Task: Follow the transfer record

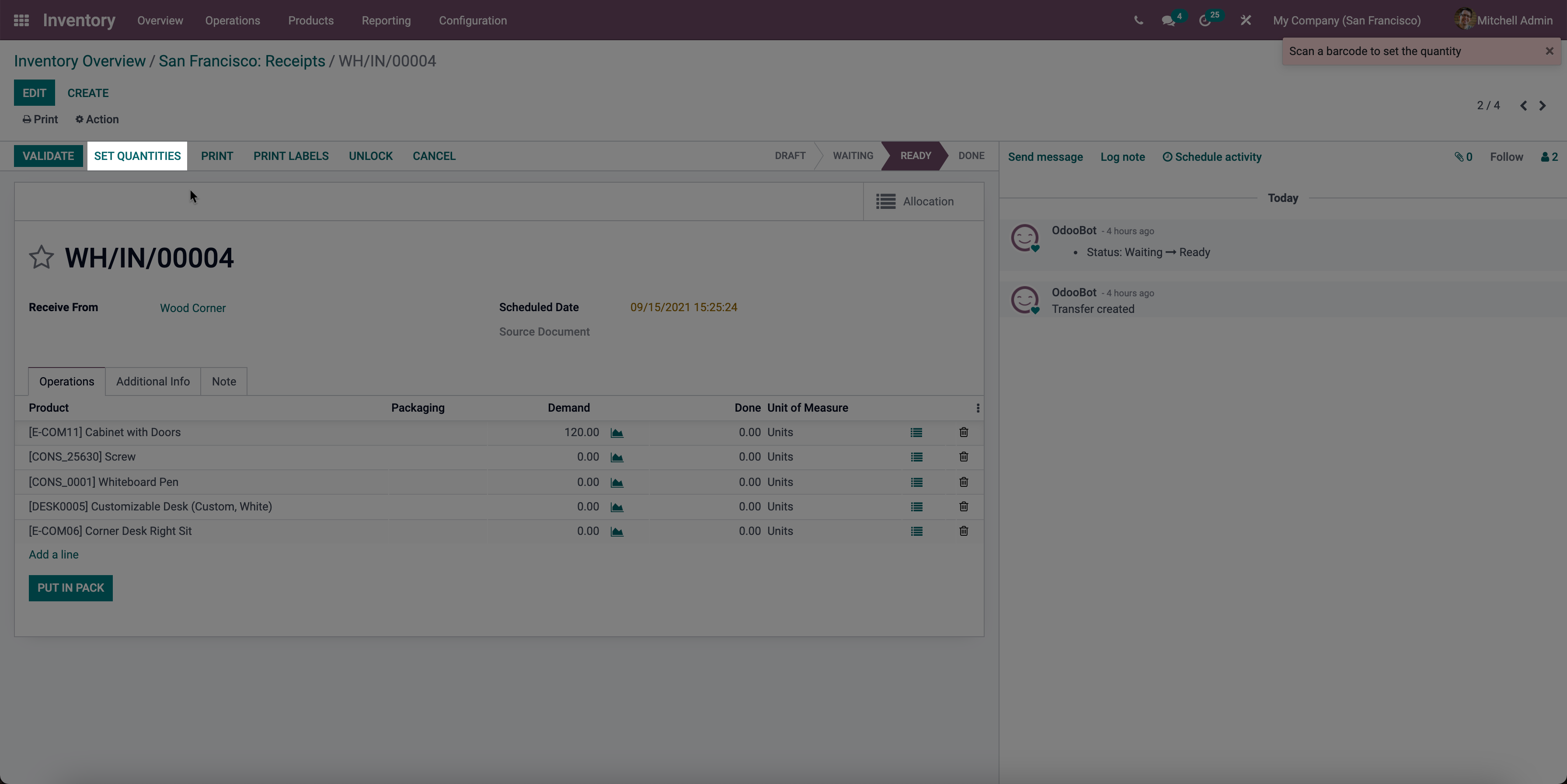Action: tap(1506, 156)
